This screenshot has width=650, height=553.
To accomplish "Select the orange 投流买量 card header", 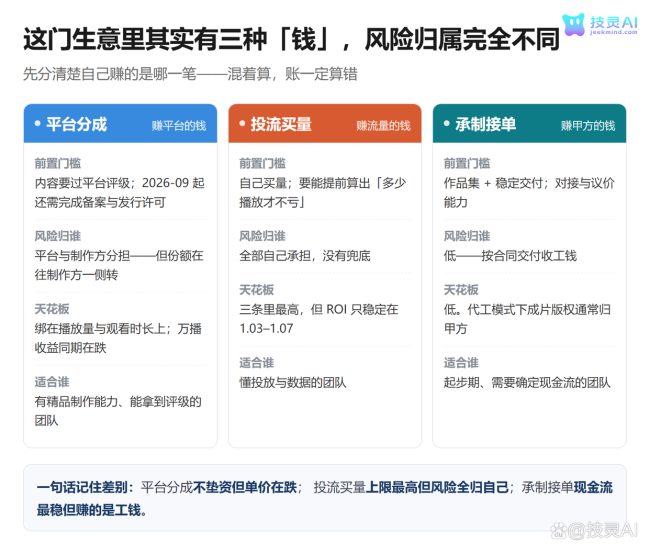I will tap(325, 124).
